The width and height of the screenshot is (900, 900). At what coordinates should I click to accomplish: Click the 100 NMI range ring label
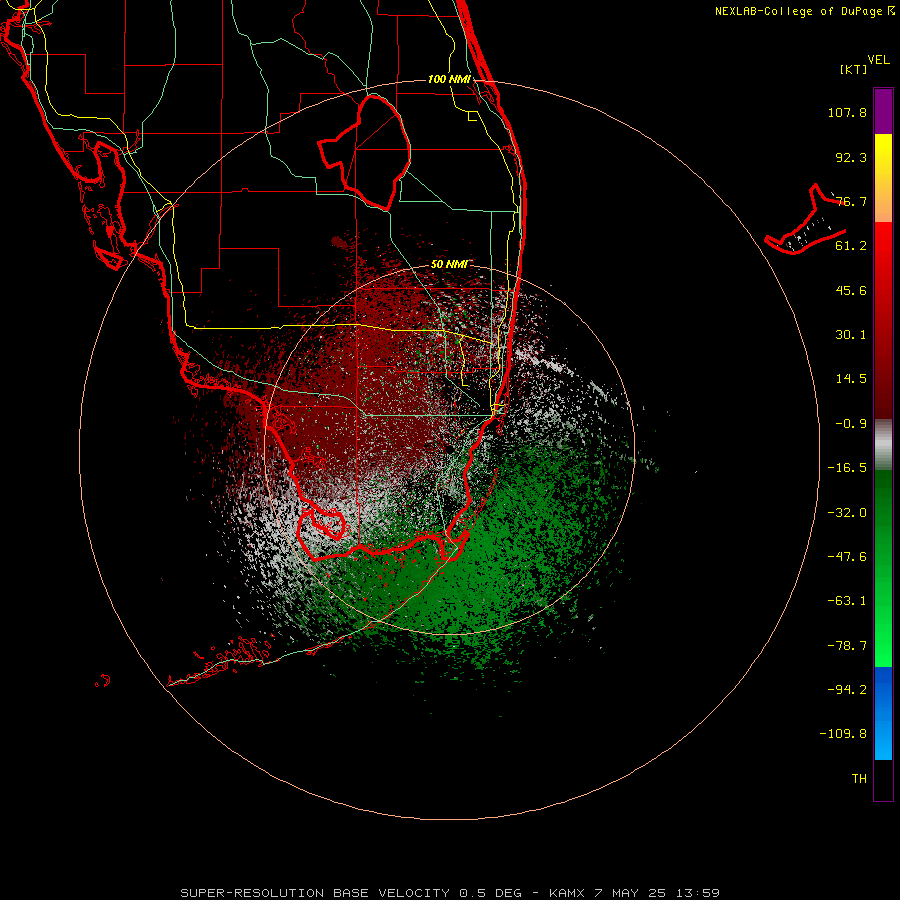point(449,79)
